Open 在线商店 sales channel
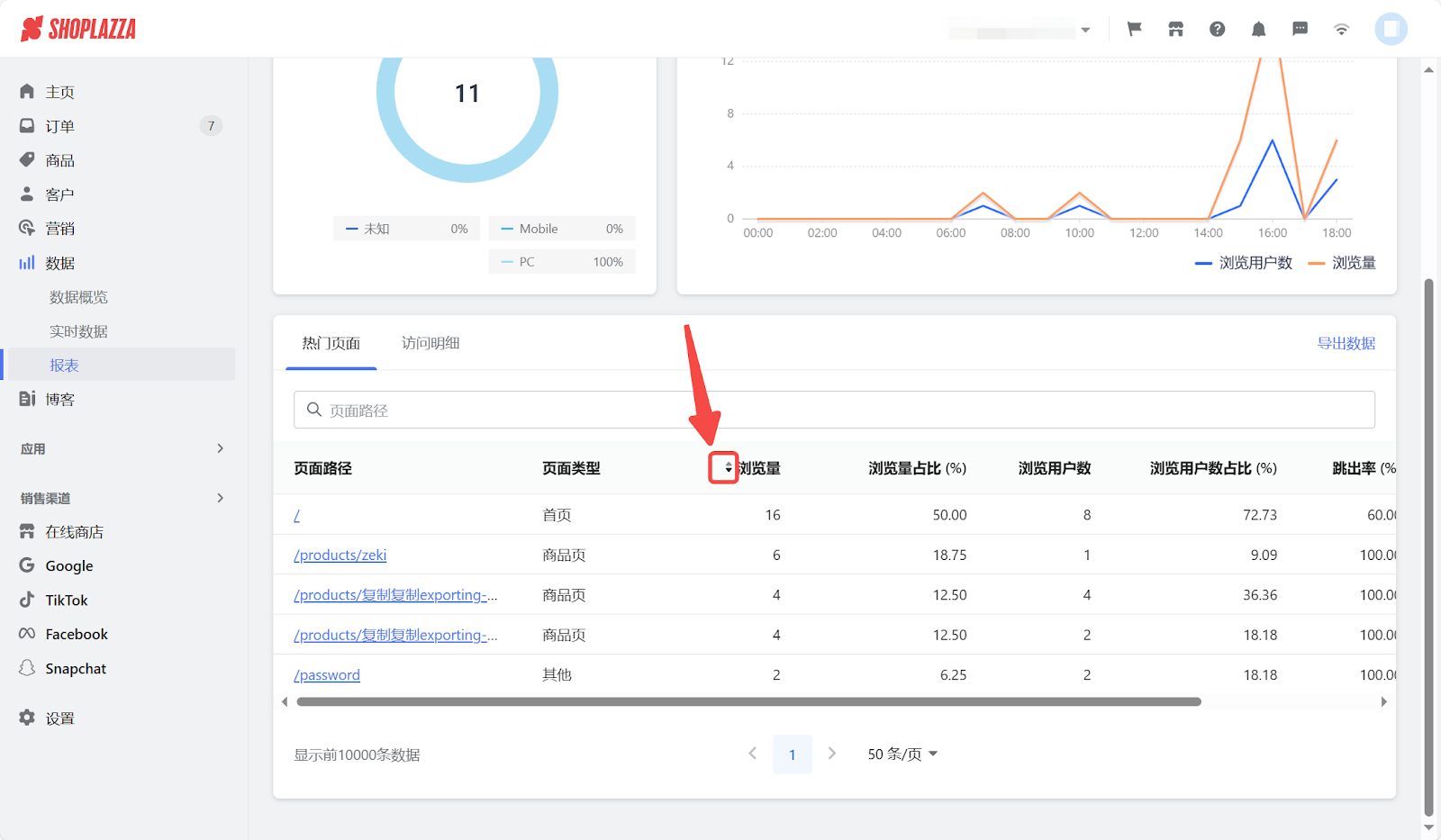1441x840 pixels. click(x=74, y=532)
